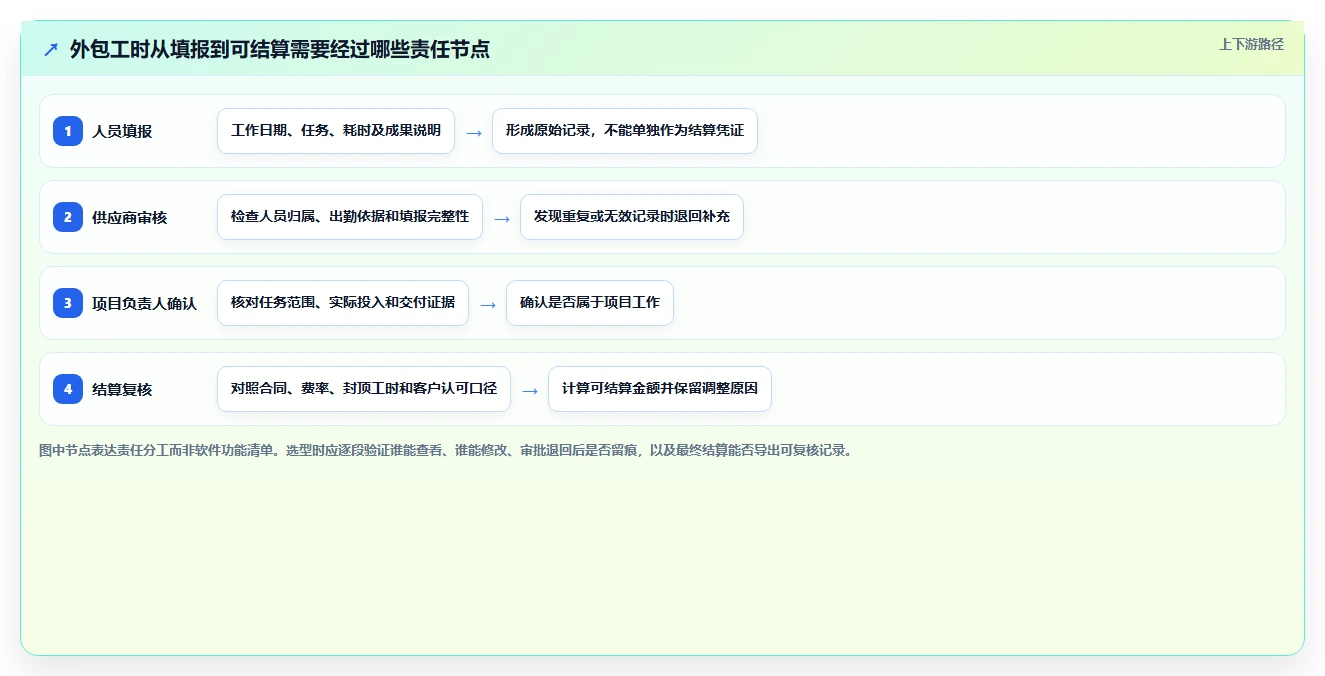
Task: Select step number 1 badge
Action: point(68,131)
